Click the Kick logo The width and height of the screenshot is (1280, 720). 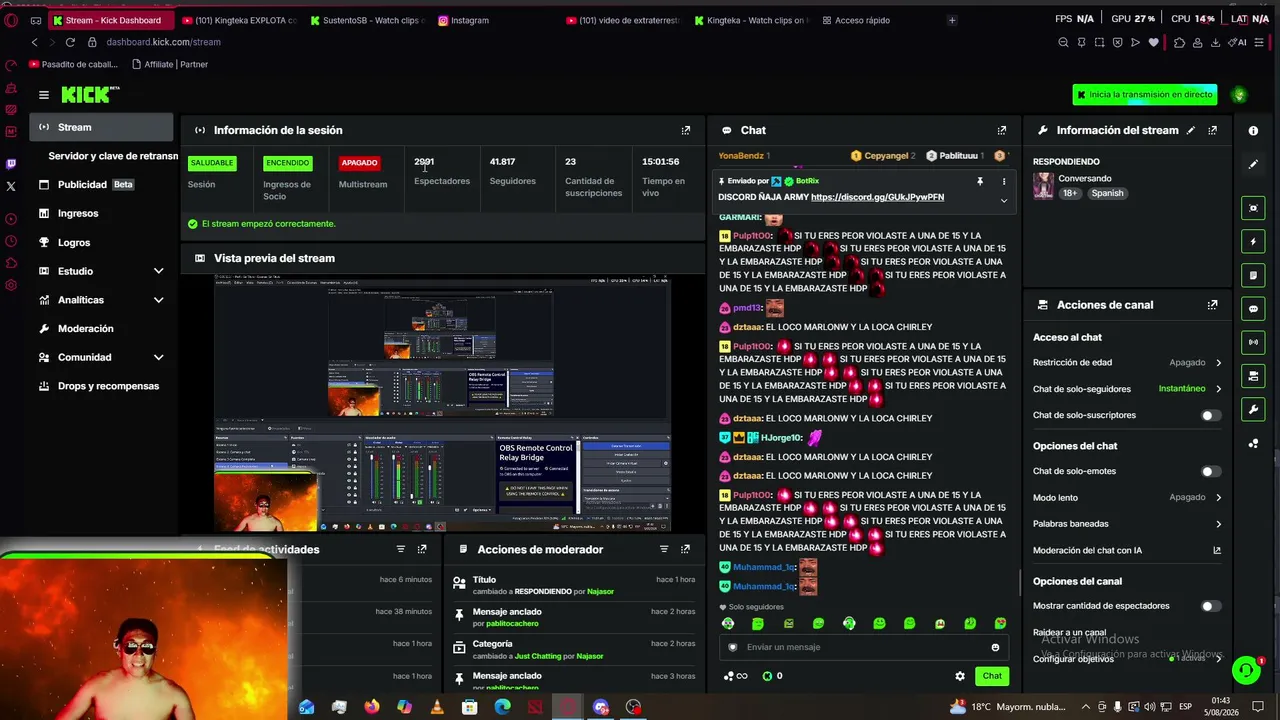pyautogui.click(x=90, y=94)
